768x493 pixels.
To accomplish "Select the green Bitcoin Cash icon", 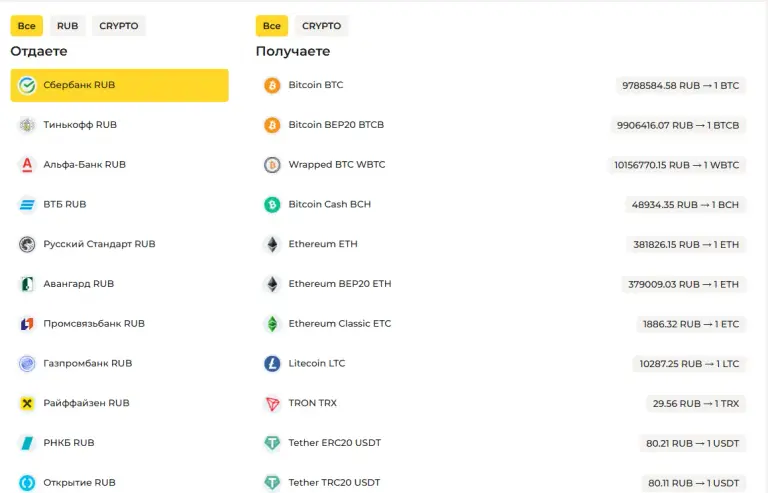I will tap(272, 204).
